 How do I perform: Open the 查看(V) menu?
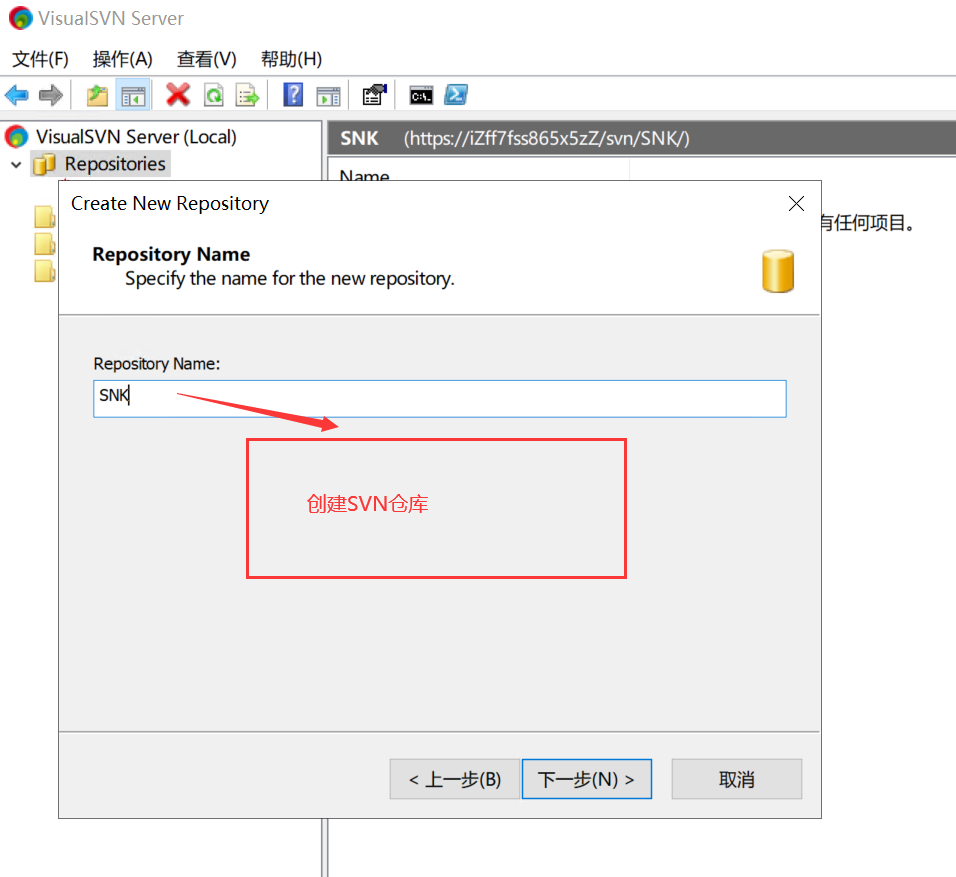206,59
